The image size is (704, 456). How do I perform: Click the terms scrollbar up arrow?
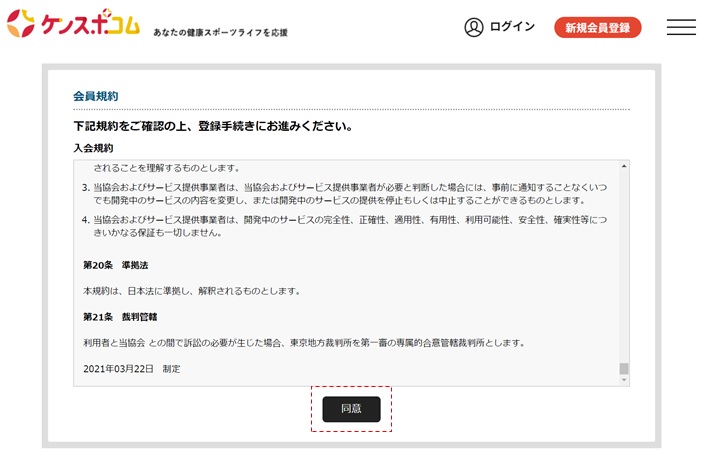(624, 167)
